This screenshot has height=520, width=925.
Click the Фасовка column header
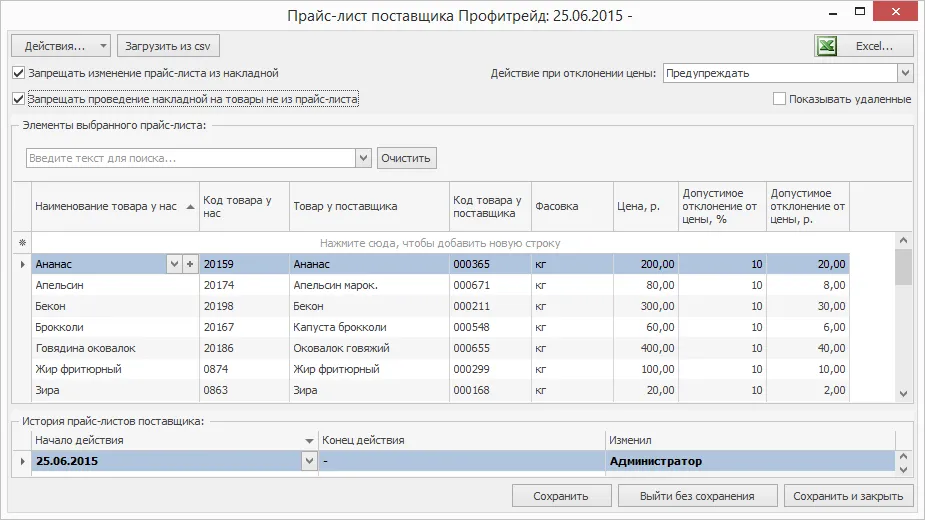(x=572, y=207)
